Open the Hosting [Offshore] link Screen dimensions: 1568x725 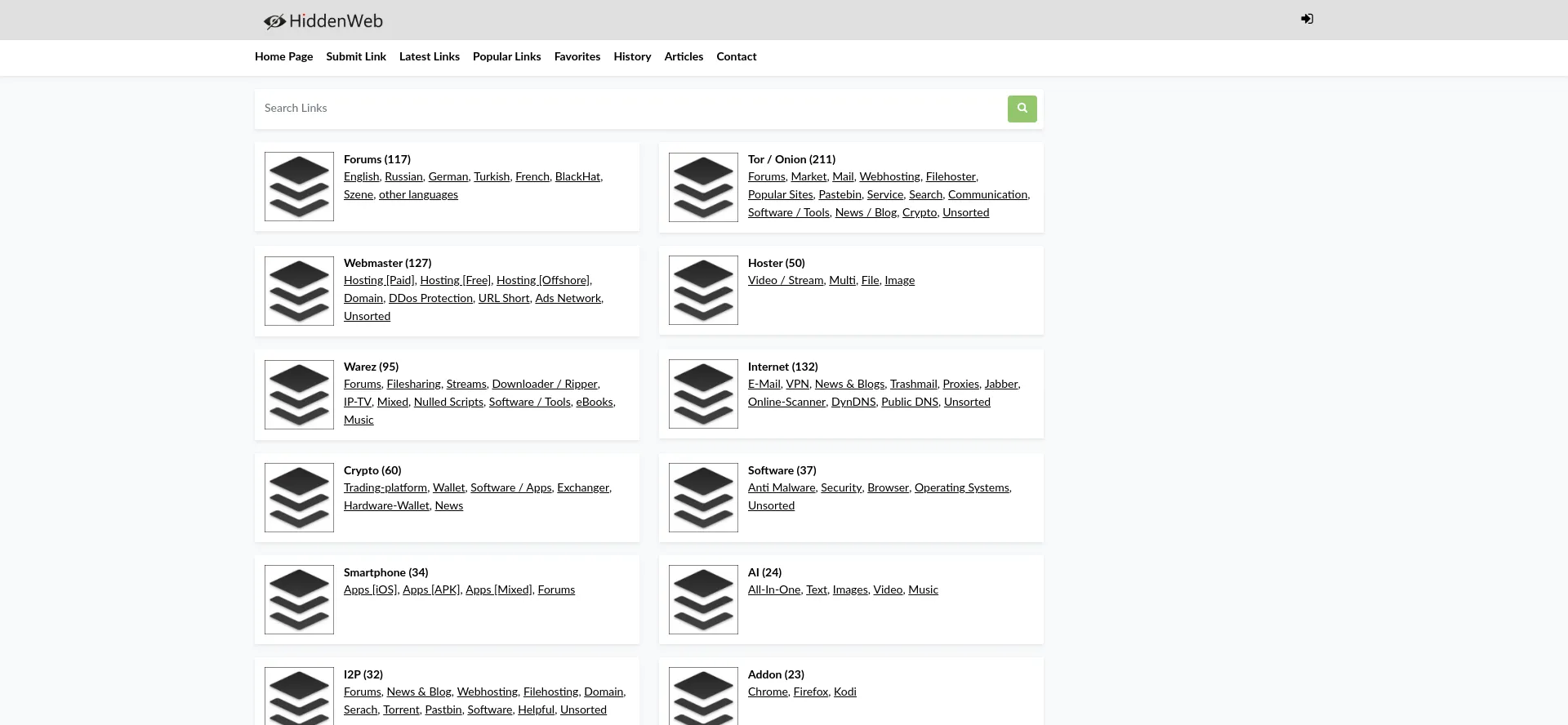pyautogui.click(x=543, y=281)
